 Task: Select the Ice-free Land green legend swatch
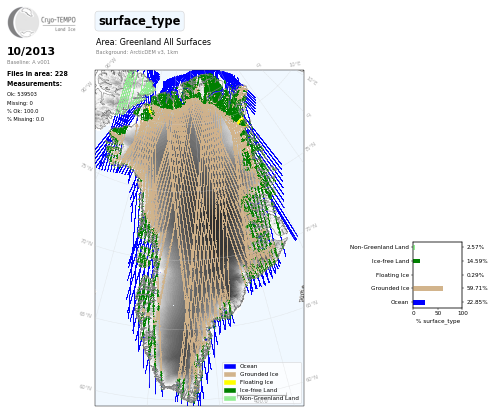point(230,390)
